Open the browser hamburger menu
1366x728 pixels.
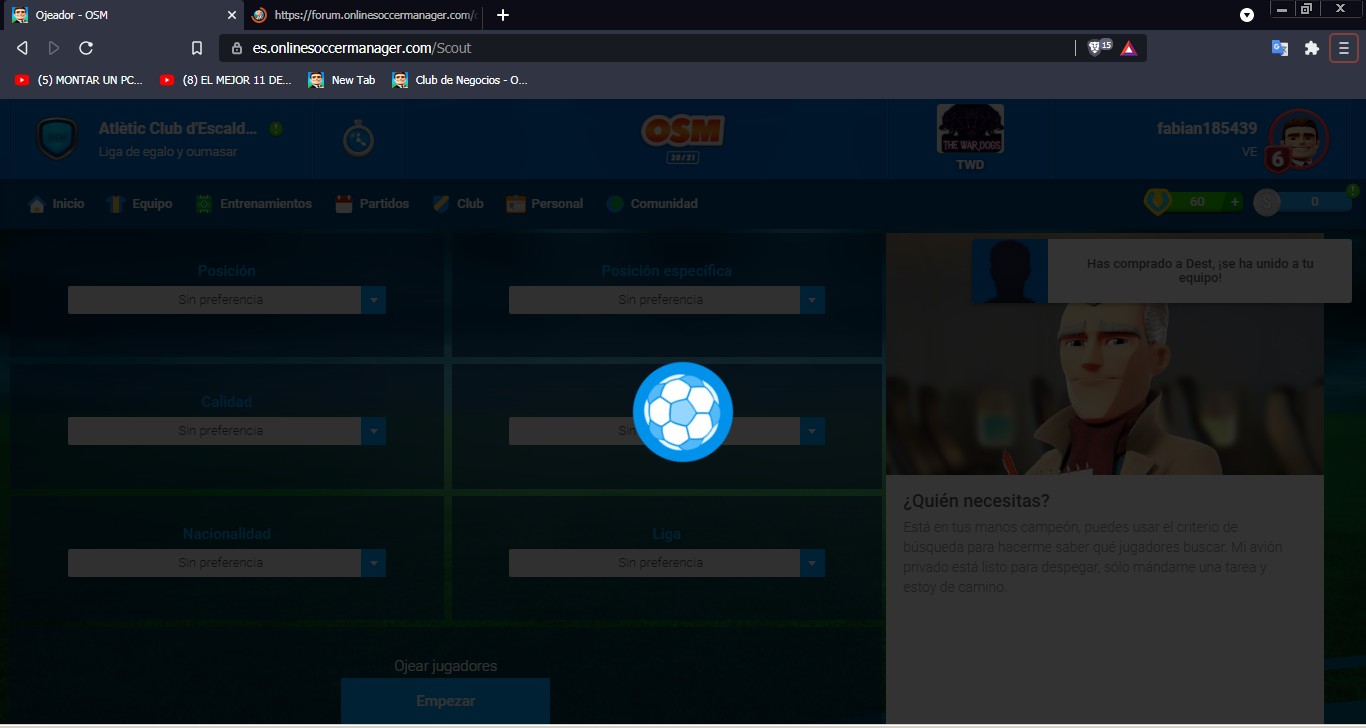coord(1344,48)
